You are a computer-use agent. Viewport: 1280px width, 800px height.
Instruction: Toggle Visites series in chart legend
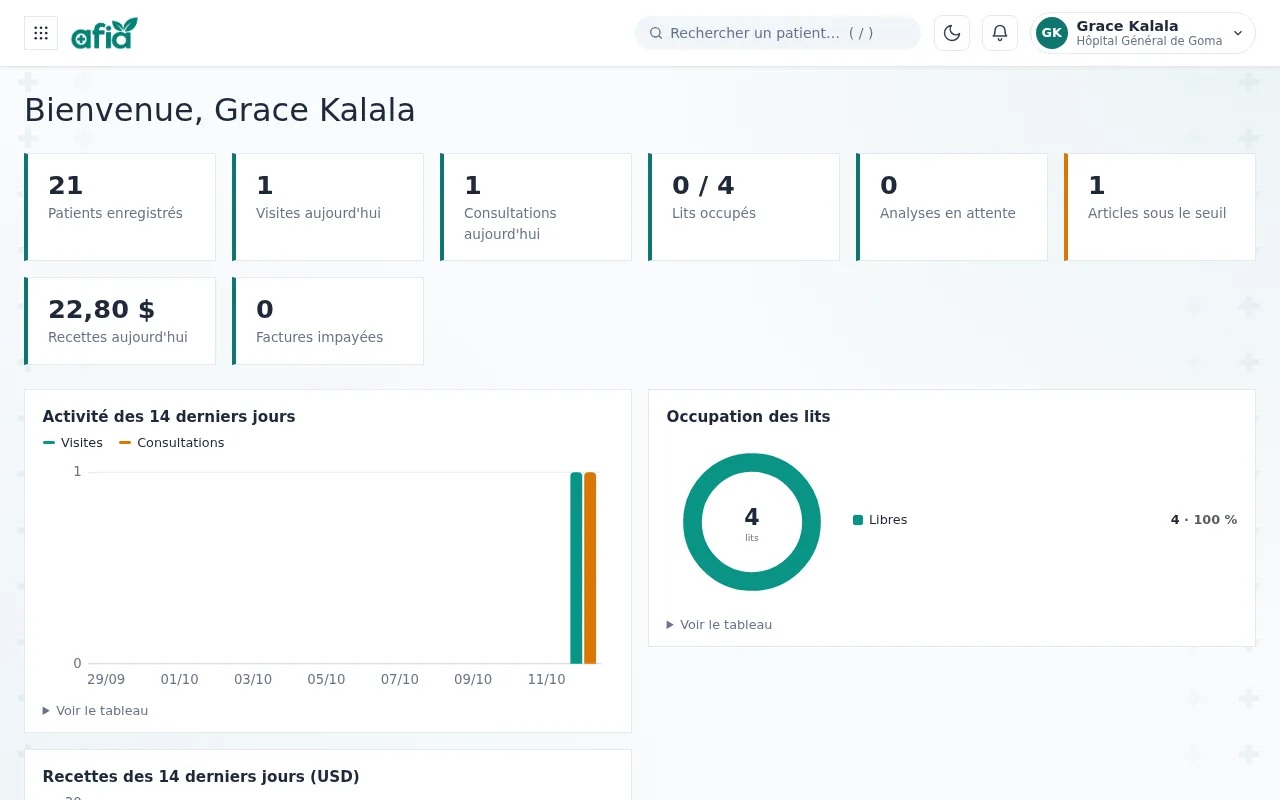pyautogui.click(x=73, y=443)
